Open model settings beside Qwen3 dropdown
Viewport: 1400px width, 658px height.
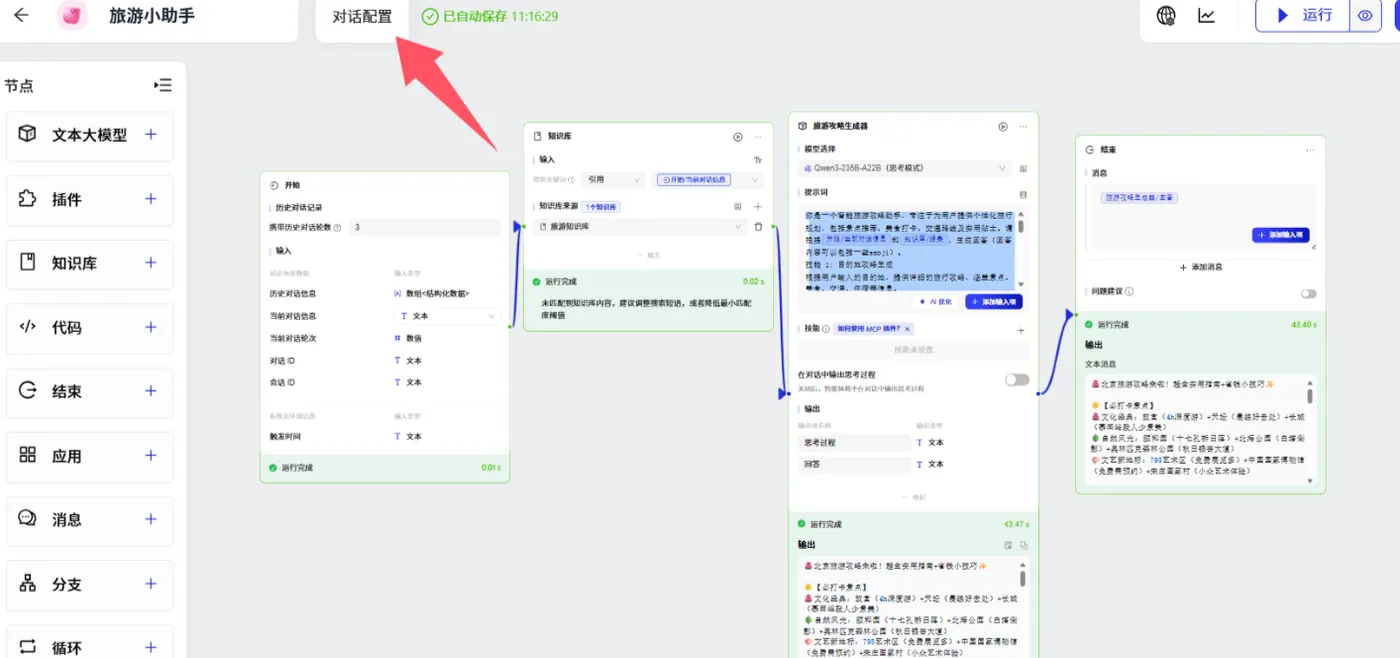coord(1023,169)
